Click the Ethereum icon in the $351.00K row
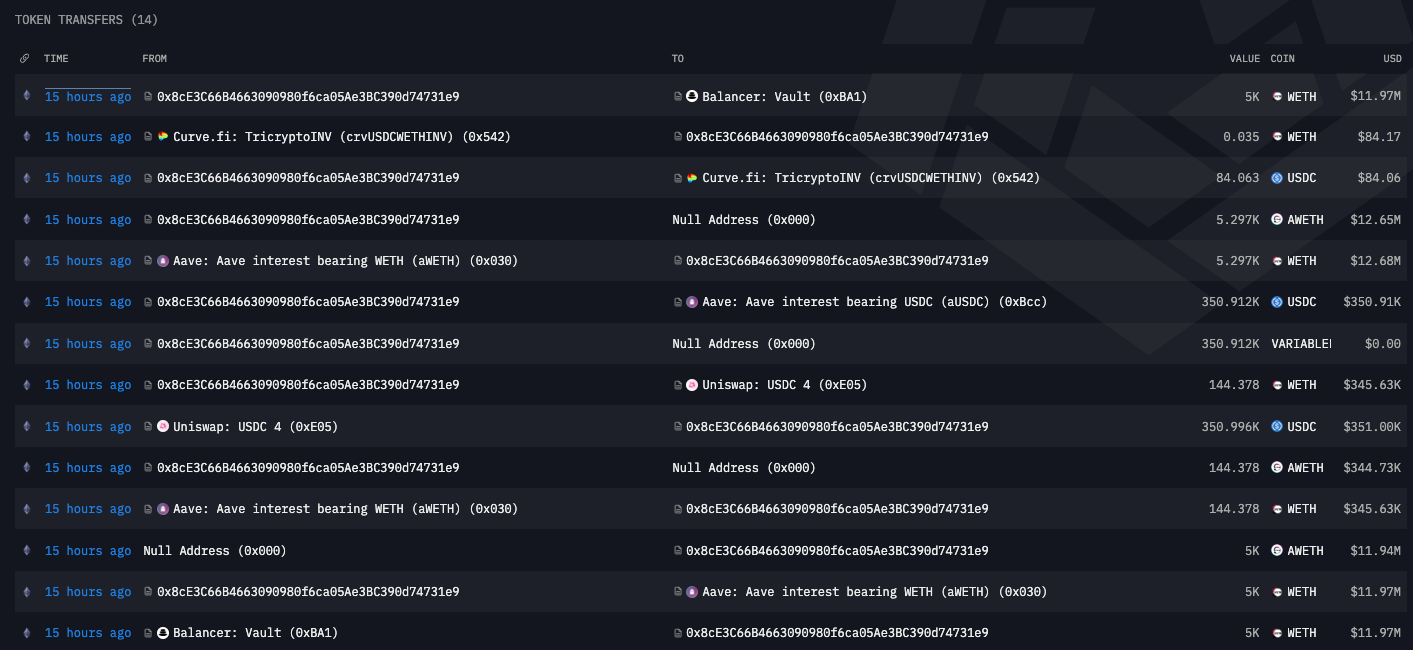This screenshot has height=650, width=1413. (27, 427)
